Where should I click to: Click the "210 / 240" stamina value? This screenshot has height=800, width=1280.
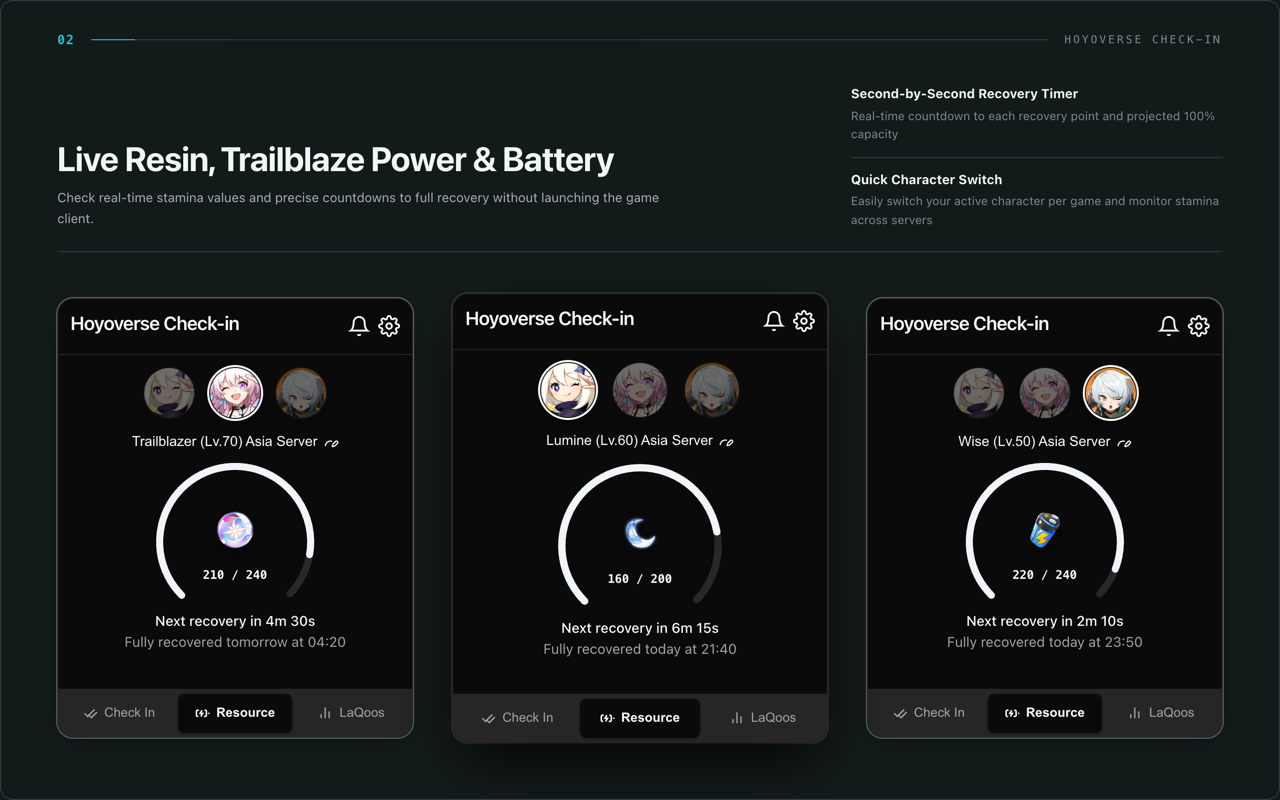pyautogui.click(x=235, y=575)
